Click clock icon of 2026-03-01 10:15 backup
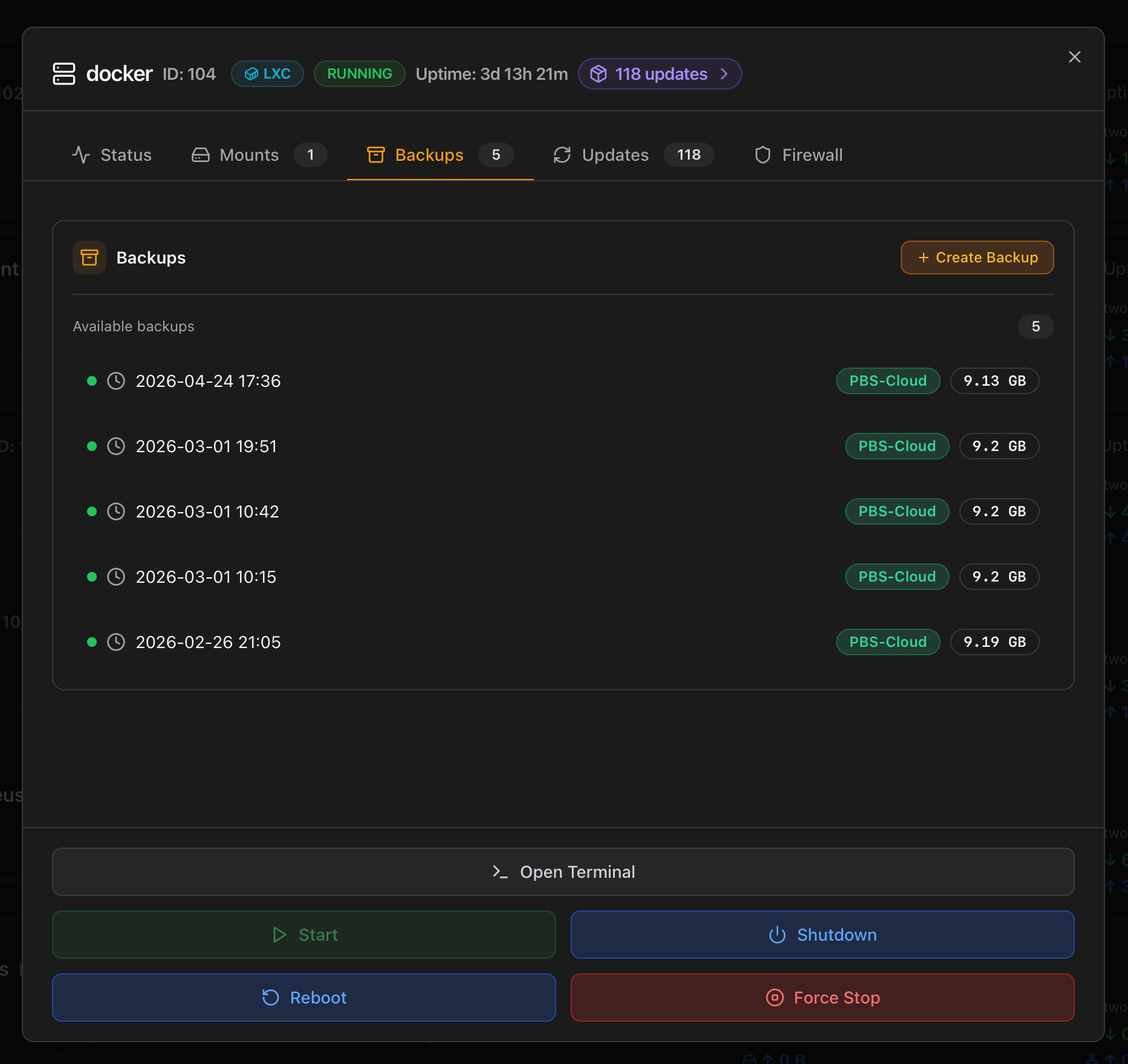This screenshot has width=1128, height=1064. click(x=116, y=577)
